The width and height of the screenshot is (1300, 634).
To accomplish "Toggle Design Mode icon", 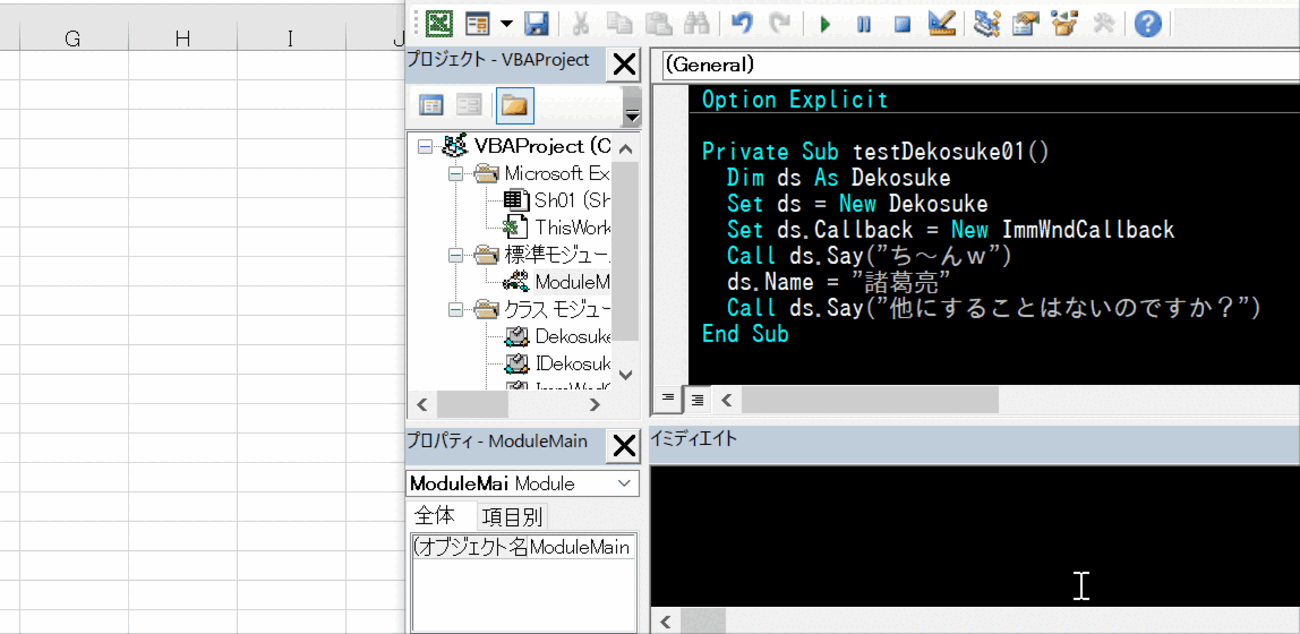I will tap(941, 23).
